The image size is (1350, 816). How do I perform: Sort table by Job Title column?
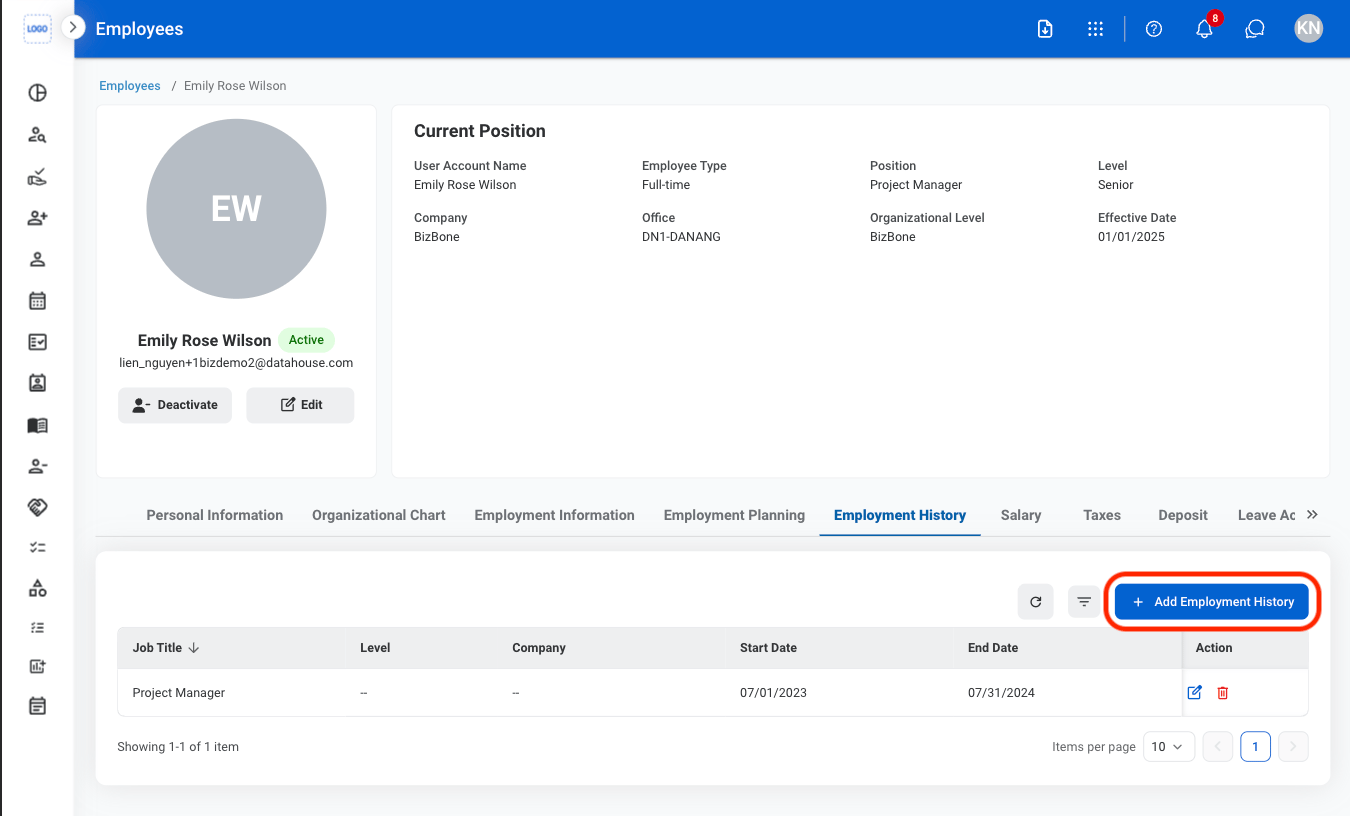click(x=166, y=648)
